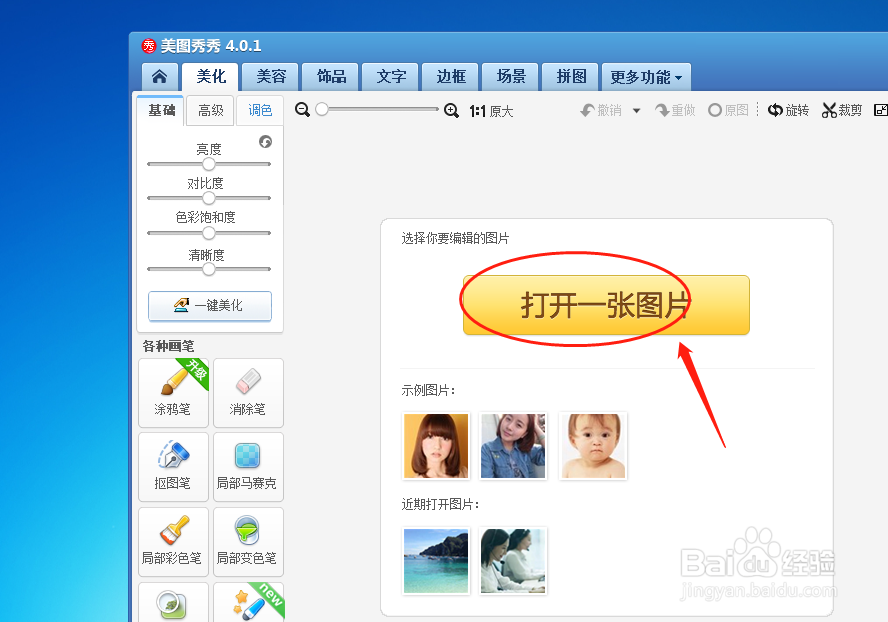This screenshot has width=888, height=622.
Task: Click the 色彩饱和度 slider handle
Action: tap(209, 233)
